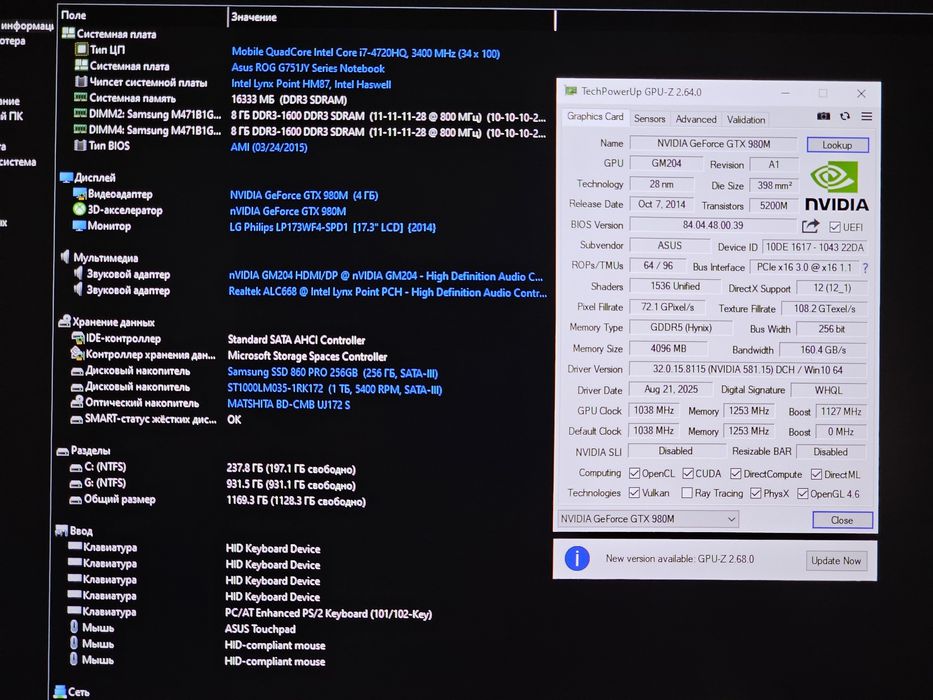The width and height of the screenshot is (933, 700).
Task: Click the 'Ввод' section keyboard icon
Action: point(61,530)
